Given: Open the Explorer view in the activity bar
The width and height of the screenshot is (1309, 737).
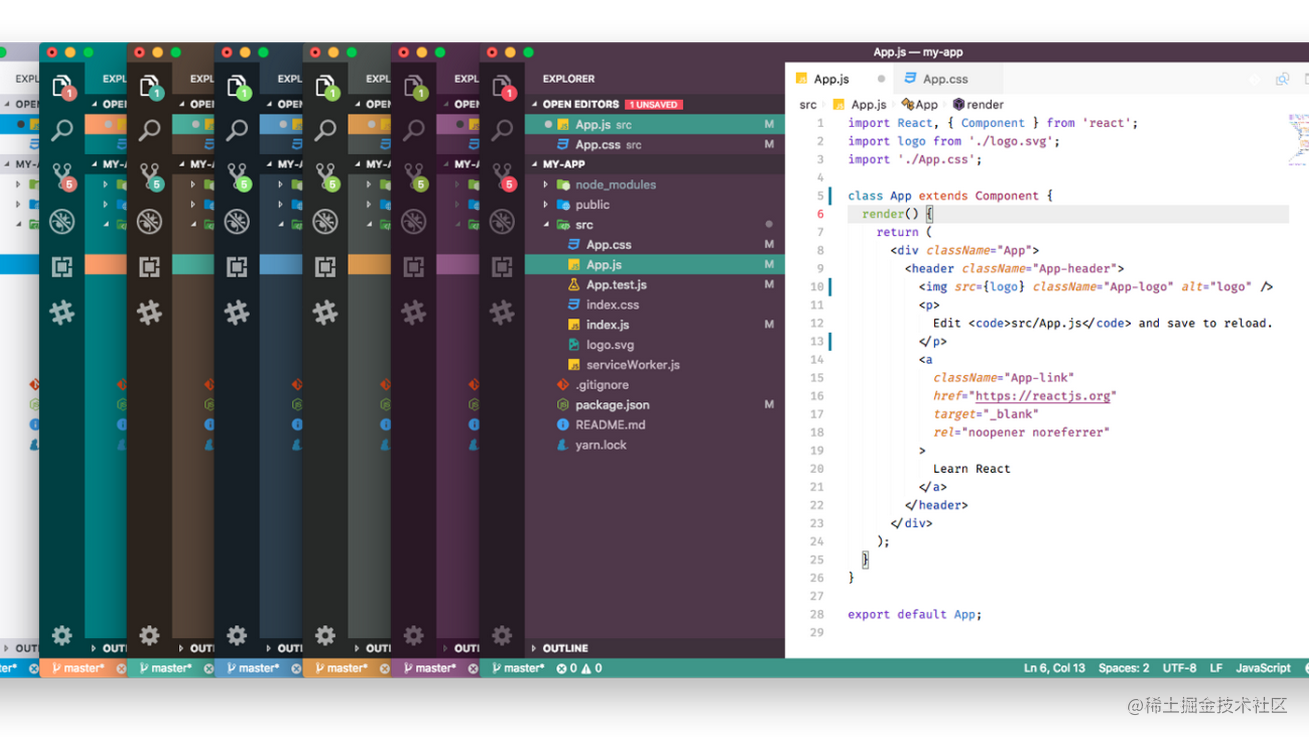Looking at the screenshot, I should [503, 85].
